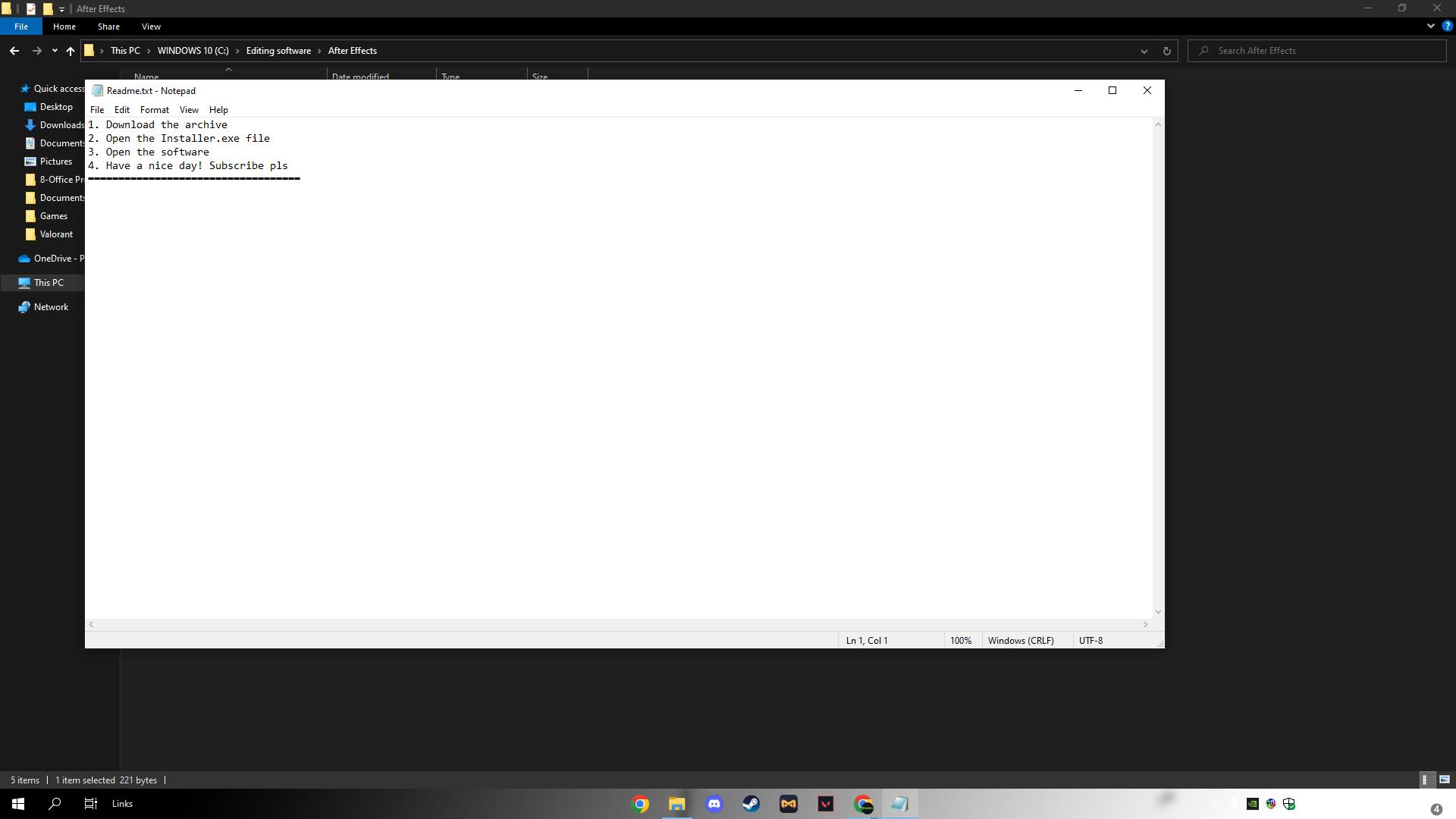Open the recent locations dropdown arrow
This screenshot has height=819, width=1456.
[54, 51]
